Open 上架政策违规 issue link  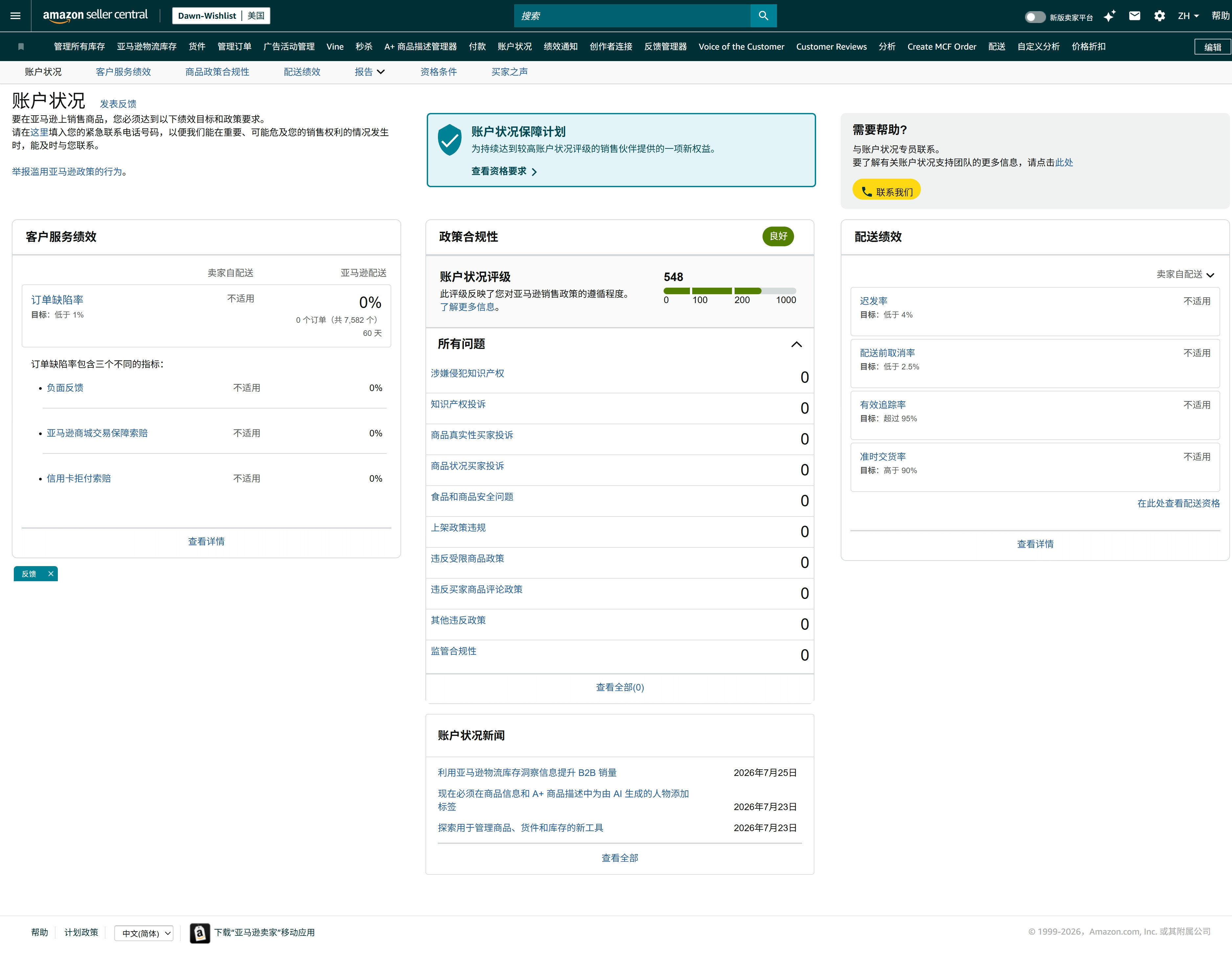[x=458, y=528]
